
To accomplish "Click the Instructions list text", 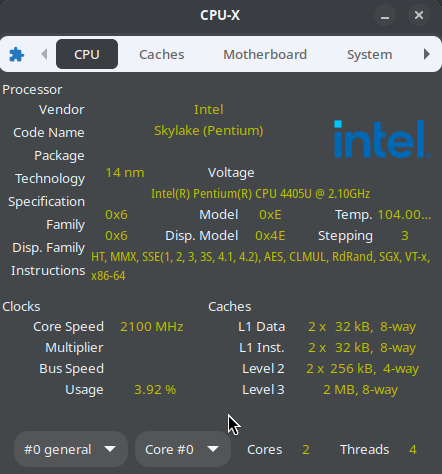I will 261,266.
